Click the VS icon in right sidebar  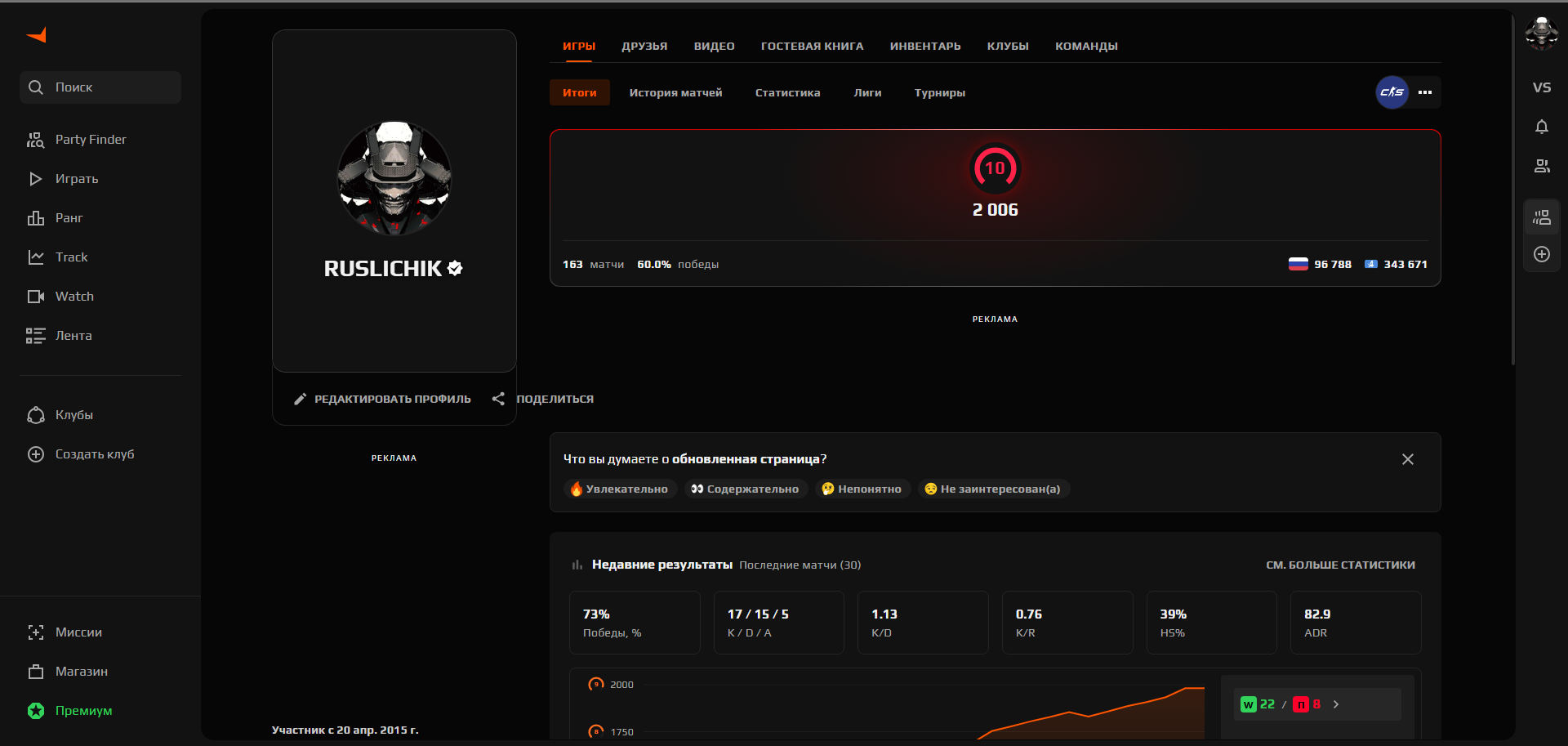click(x=1542, y=87)
